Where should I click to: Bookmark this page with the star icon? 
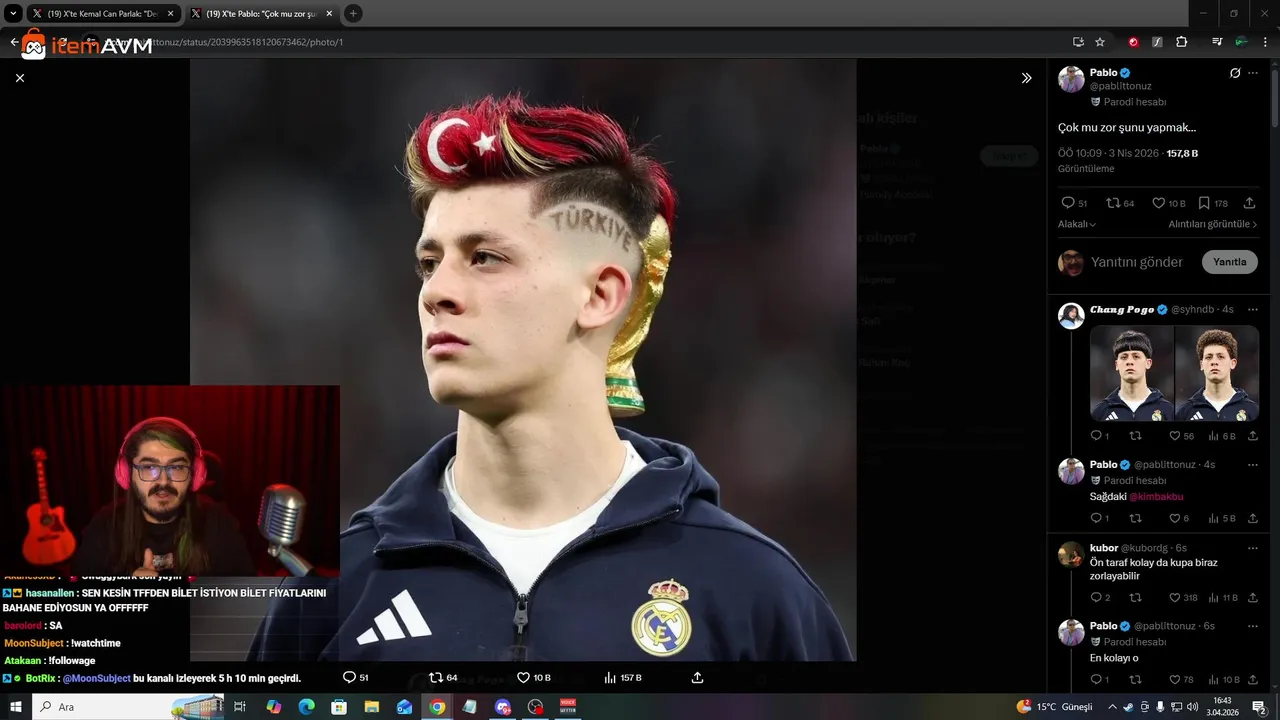pyautogui.click(x=1100, y=42)
